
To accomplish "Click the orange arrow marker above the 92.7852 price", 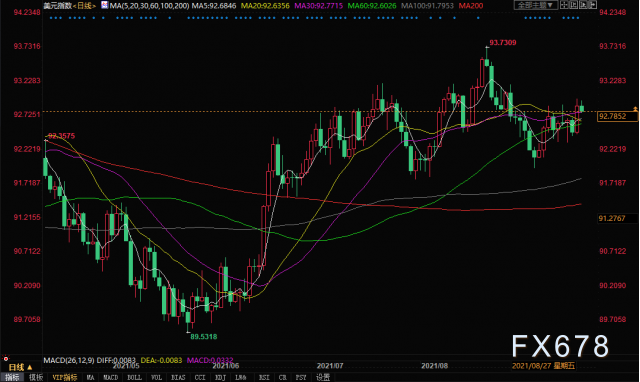I will click(635, 109).
